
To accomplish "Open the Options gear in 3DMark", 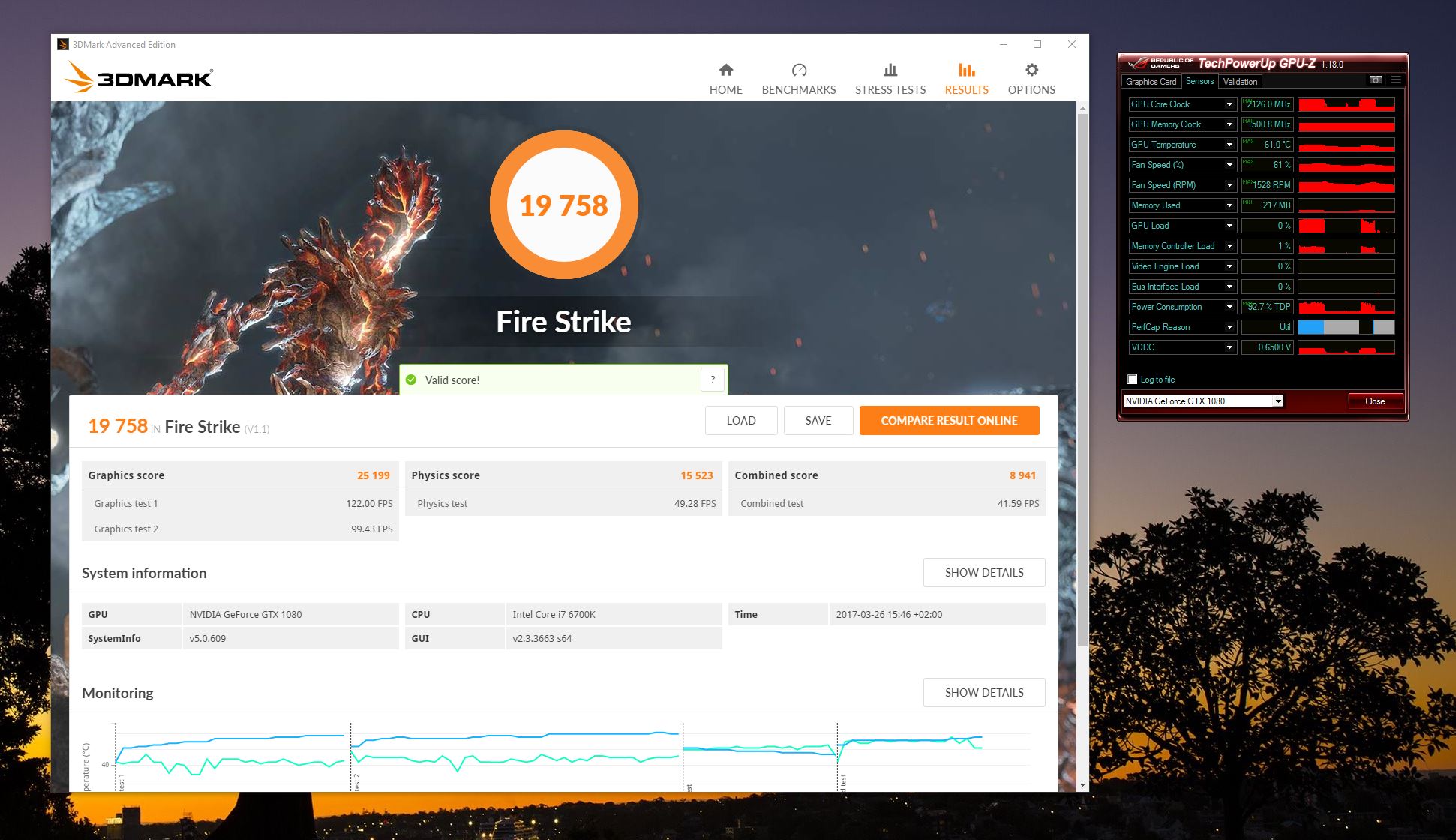I will [1031, 70].
